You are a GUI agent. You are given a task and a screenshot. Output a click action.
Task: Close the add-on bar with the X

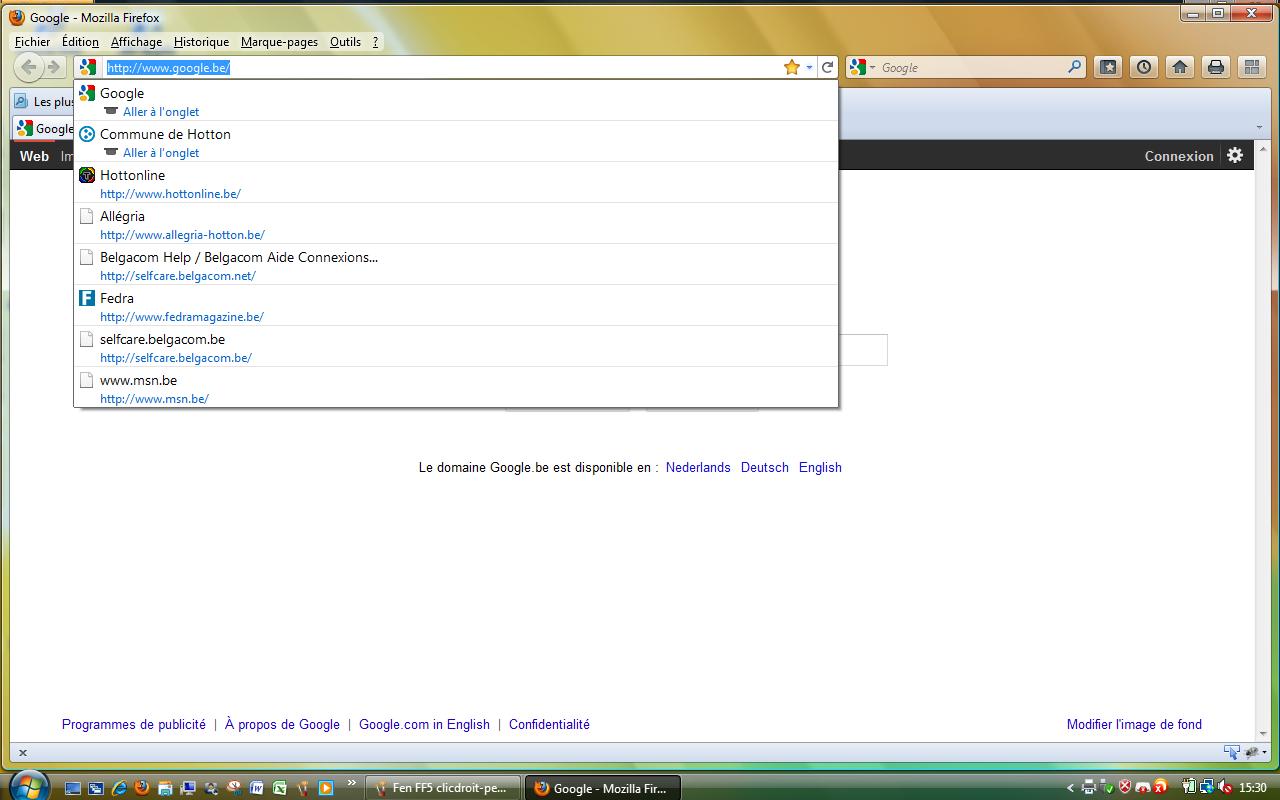click(x=23, y=753)
